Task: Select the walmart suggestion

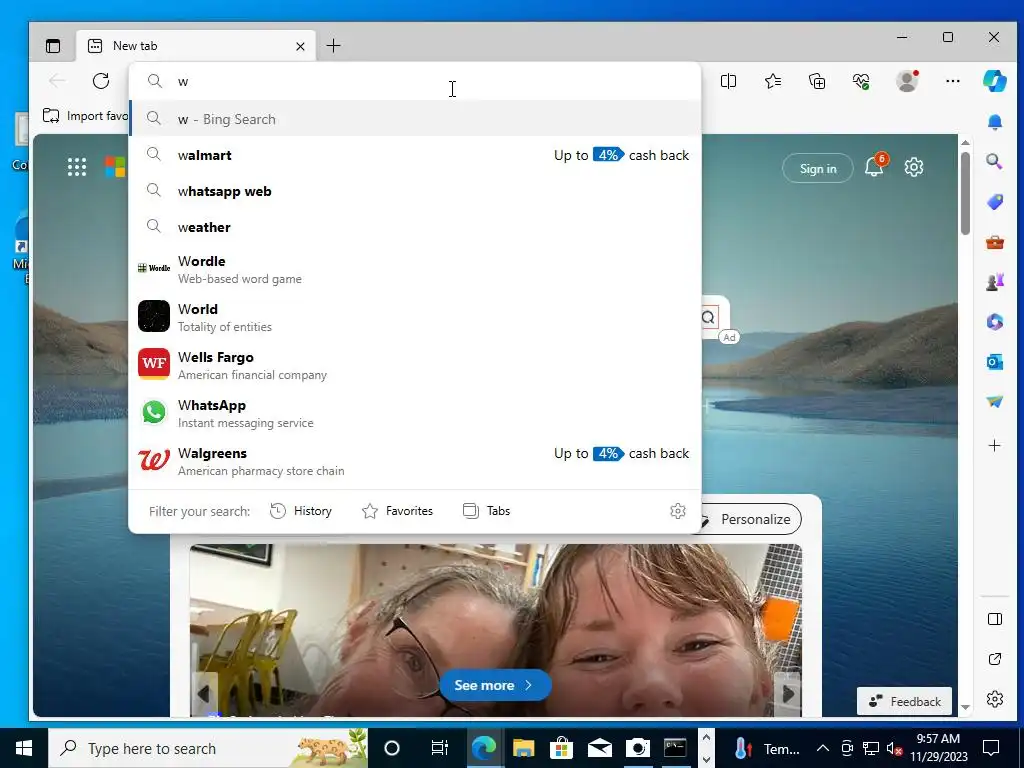Action: tap(415, 155)
